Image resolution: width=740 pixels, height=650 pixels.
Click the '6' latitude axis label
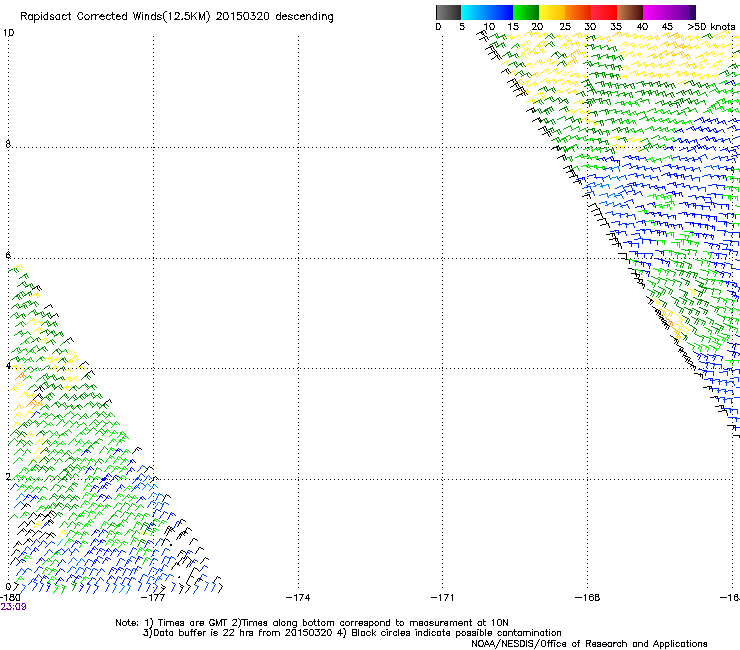(x=8, y=255)
